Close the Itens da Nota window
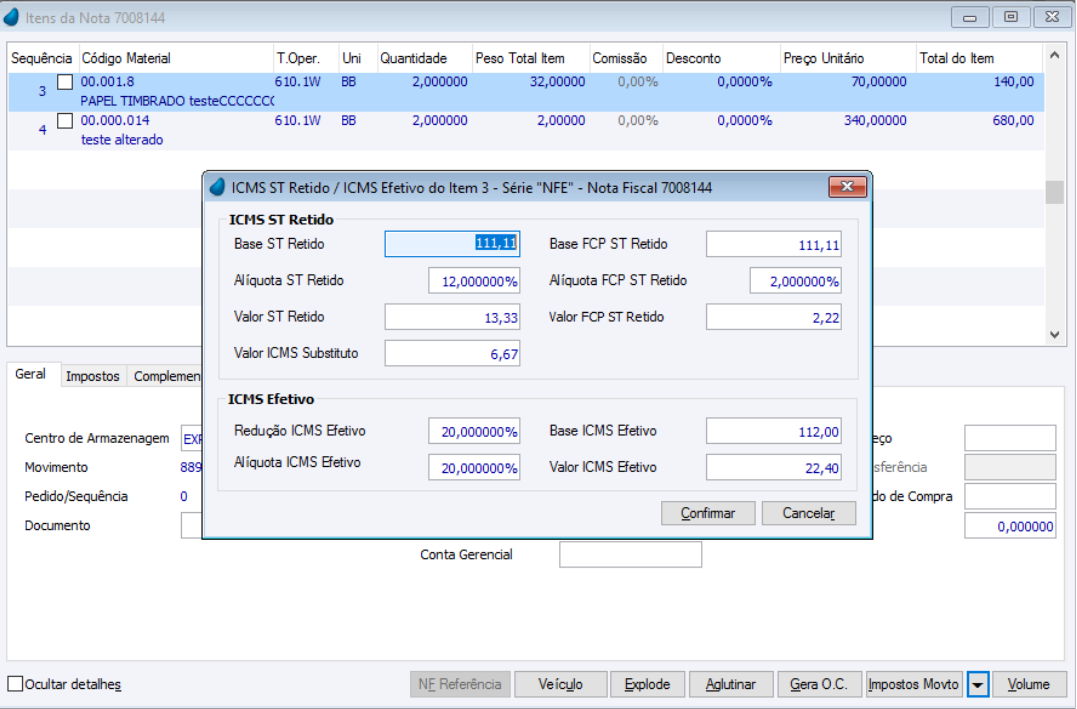The width and height of the screenshot is (1077, 709). (x=1052, y=17)
